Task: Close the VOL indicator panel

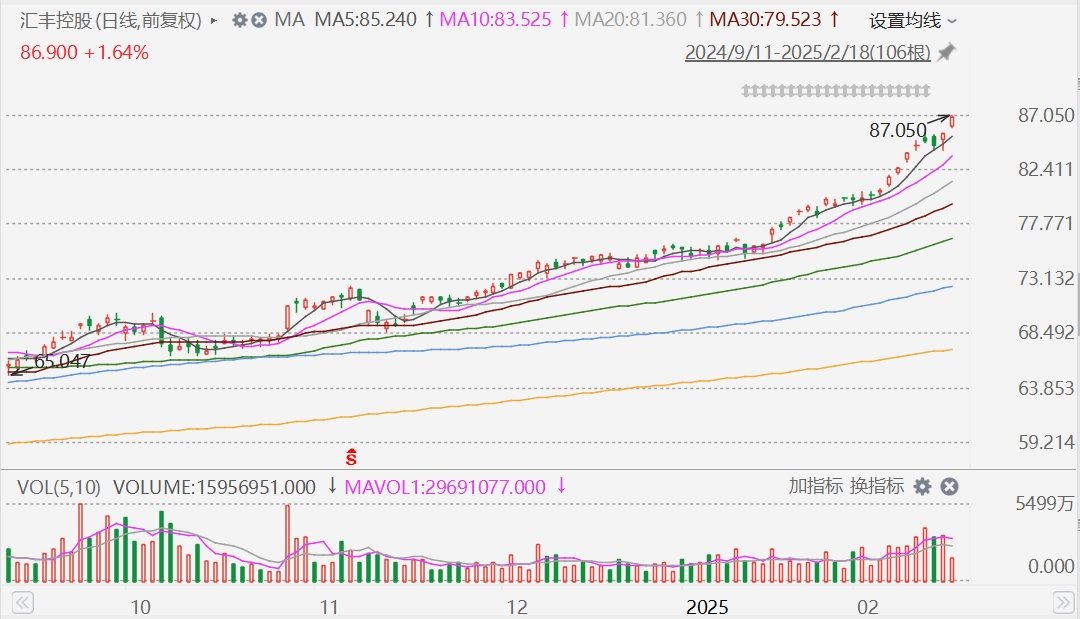Action: [949, 487]
